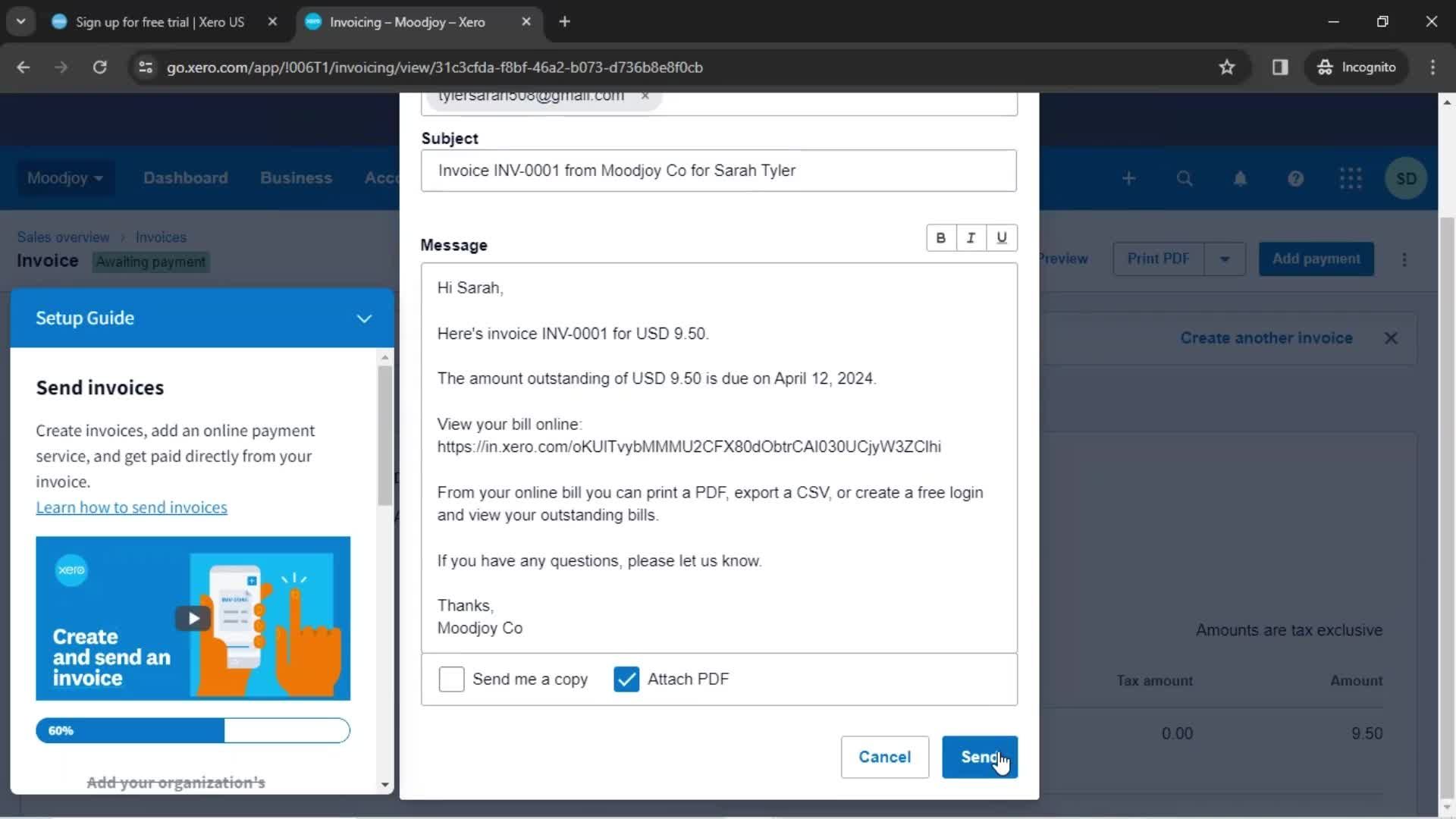
Task: Open a new browser tab
Action: tap(564, 22)
